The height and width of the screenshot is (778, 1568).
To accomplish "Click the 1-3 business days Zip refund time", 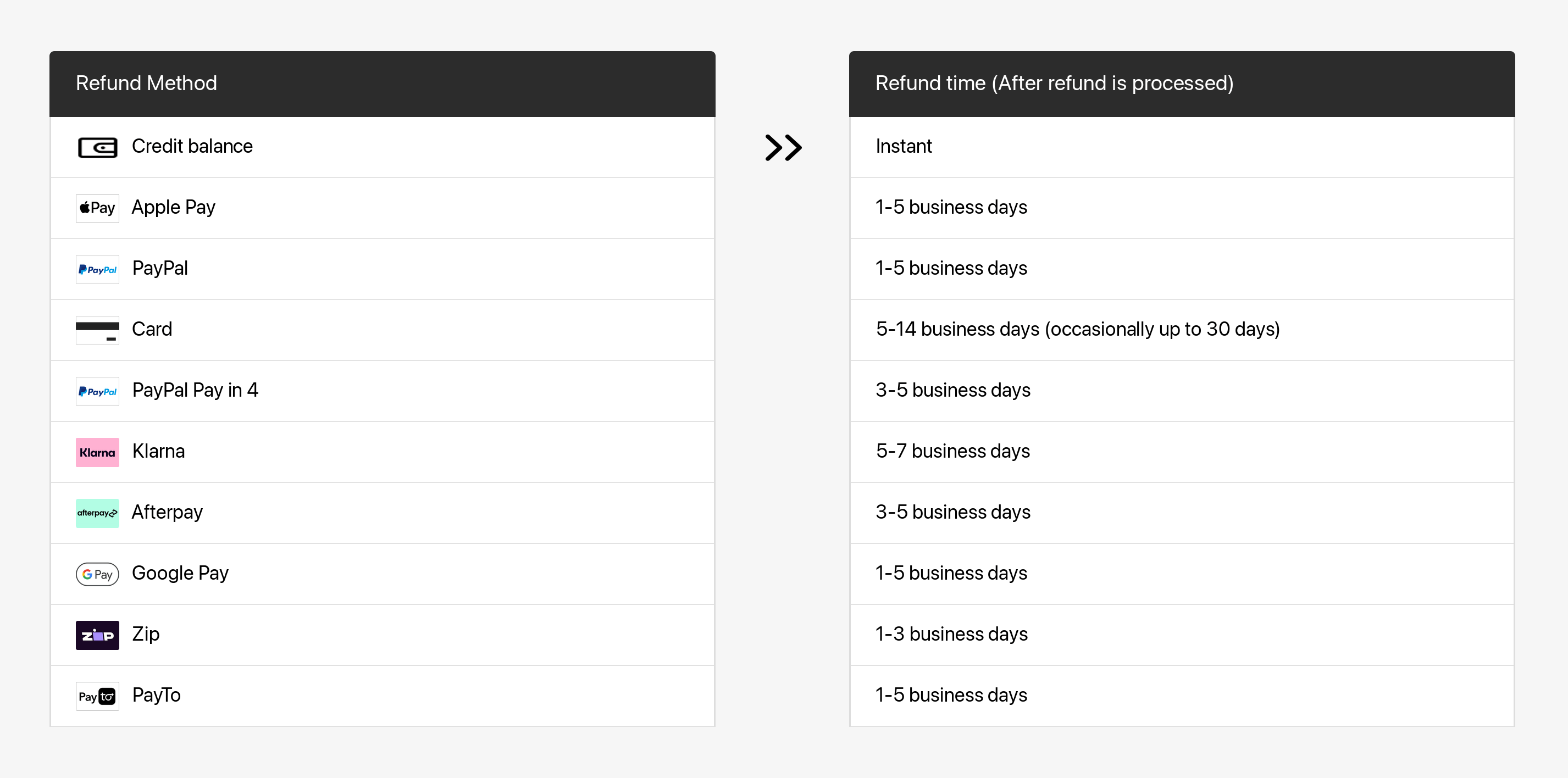I will coord(951,635).
